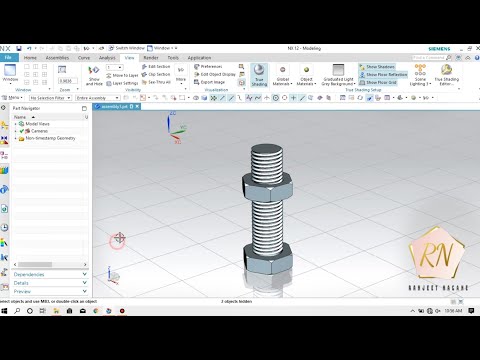Open the Constraint Navigator sidebar icon
This screenshot has height=360, width=480.
4,140
